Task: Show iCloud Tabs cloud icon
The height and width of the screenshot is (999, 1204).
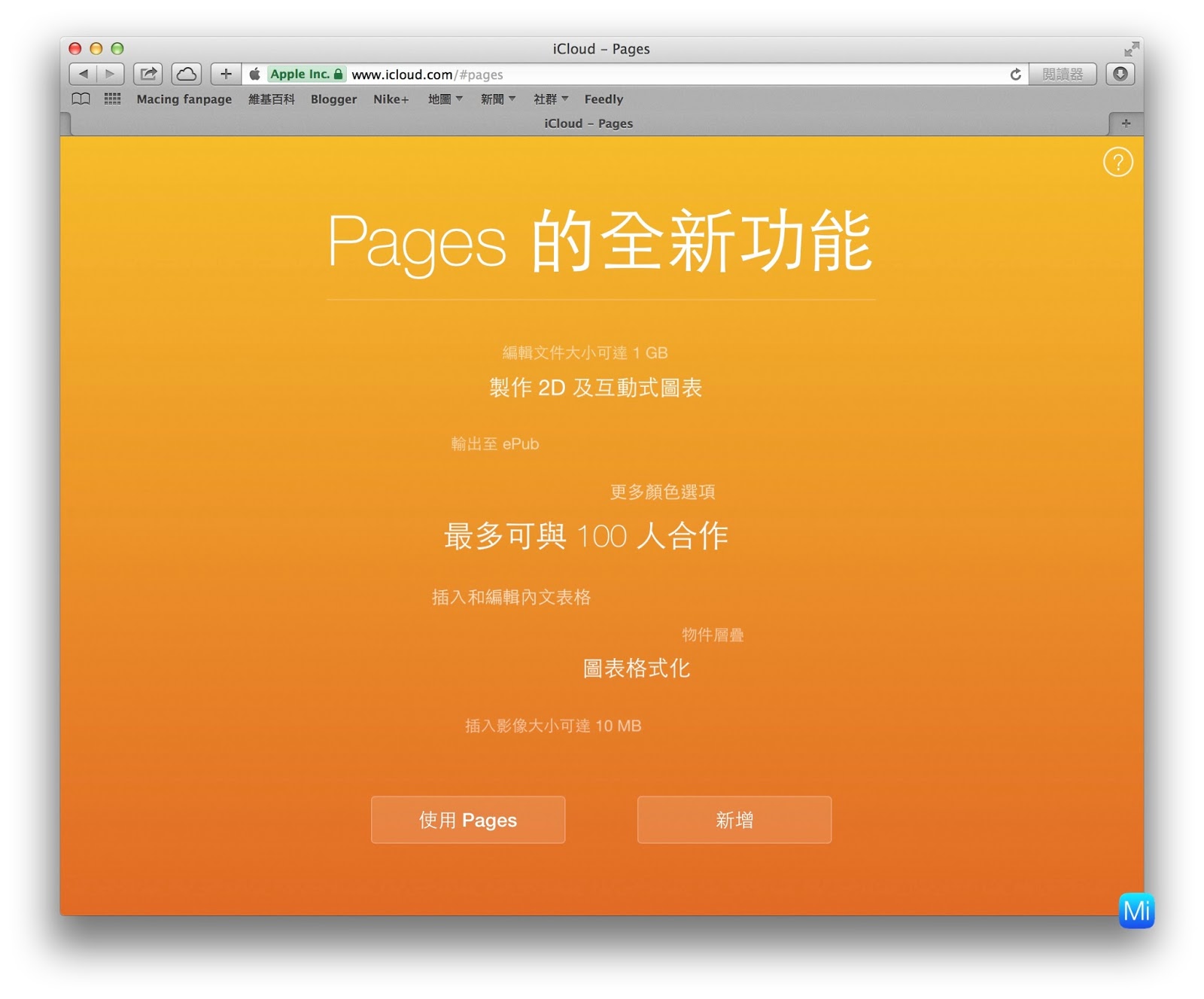Action: pyautogui.click(x=187, y=74)
